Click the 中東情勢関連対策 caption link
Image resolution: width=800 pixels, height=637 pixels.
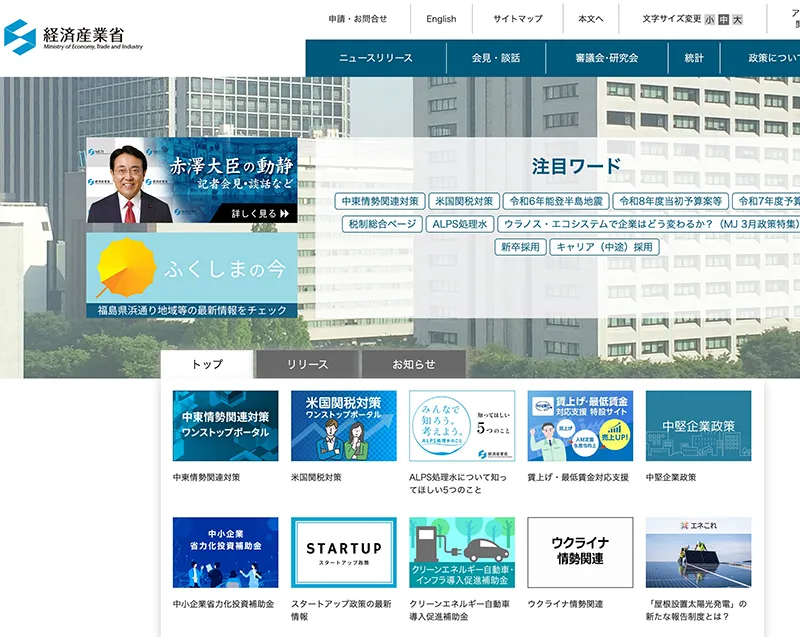207,477
